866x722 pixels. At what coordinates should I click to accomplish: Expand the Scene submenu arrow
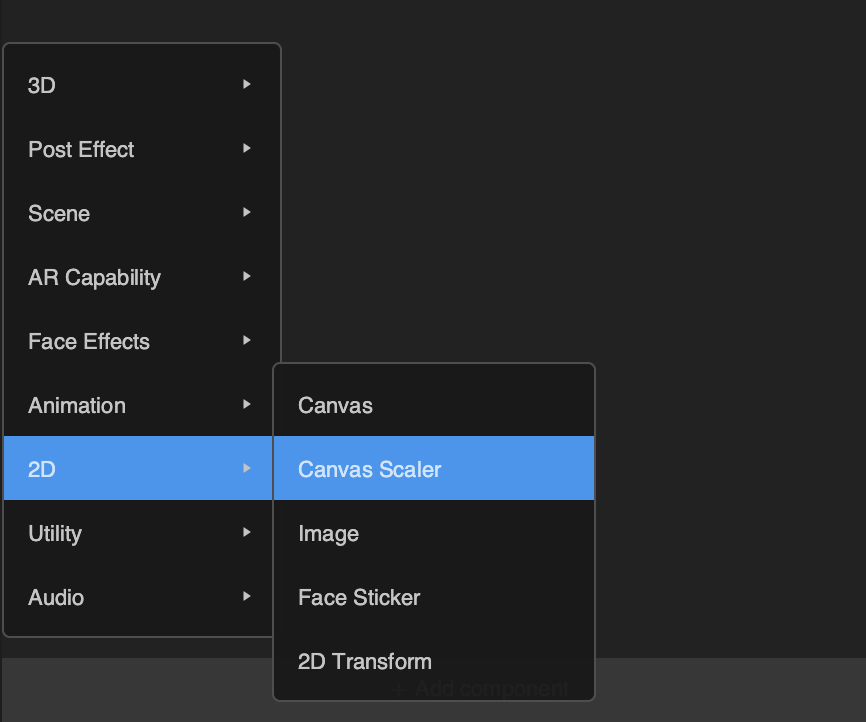pos(247,212)
